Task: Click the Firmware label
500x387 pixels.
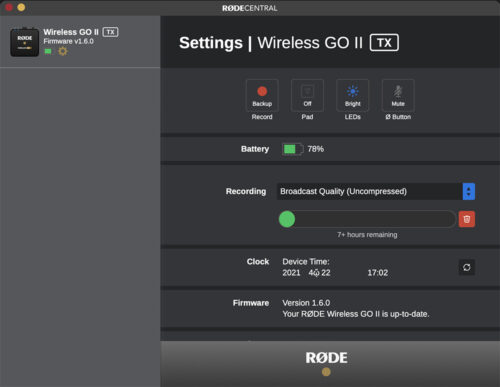Action: (251, 303)
